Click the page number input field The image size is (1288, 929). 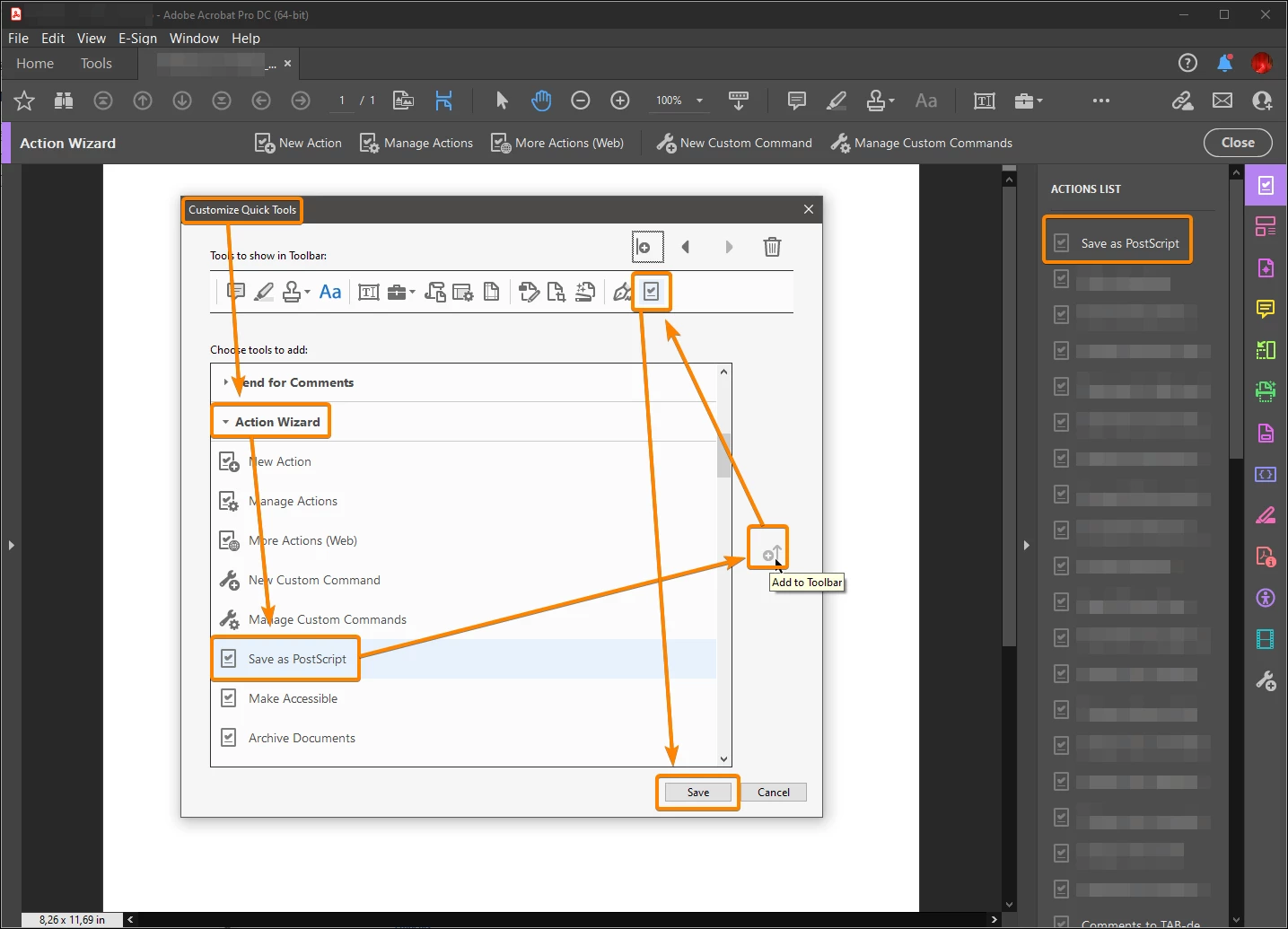pos(342,101)
